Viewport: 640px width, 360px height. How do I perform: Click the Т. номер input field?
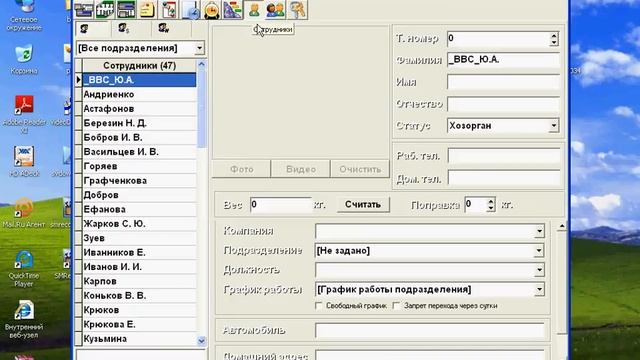coord(498,39)
